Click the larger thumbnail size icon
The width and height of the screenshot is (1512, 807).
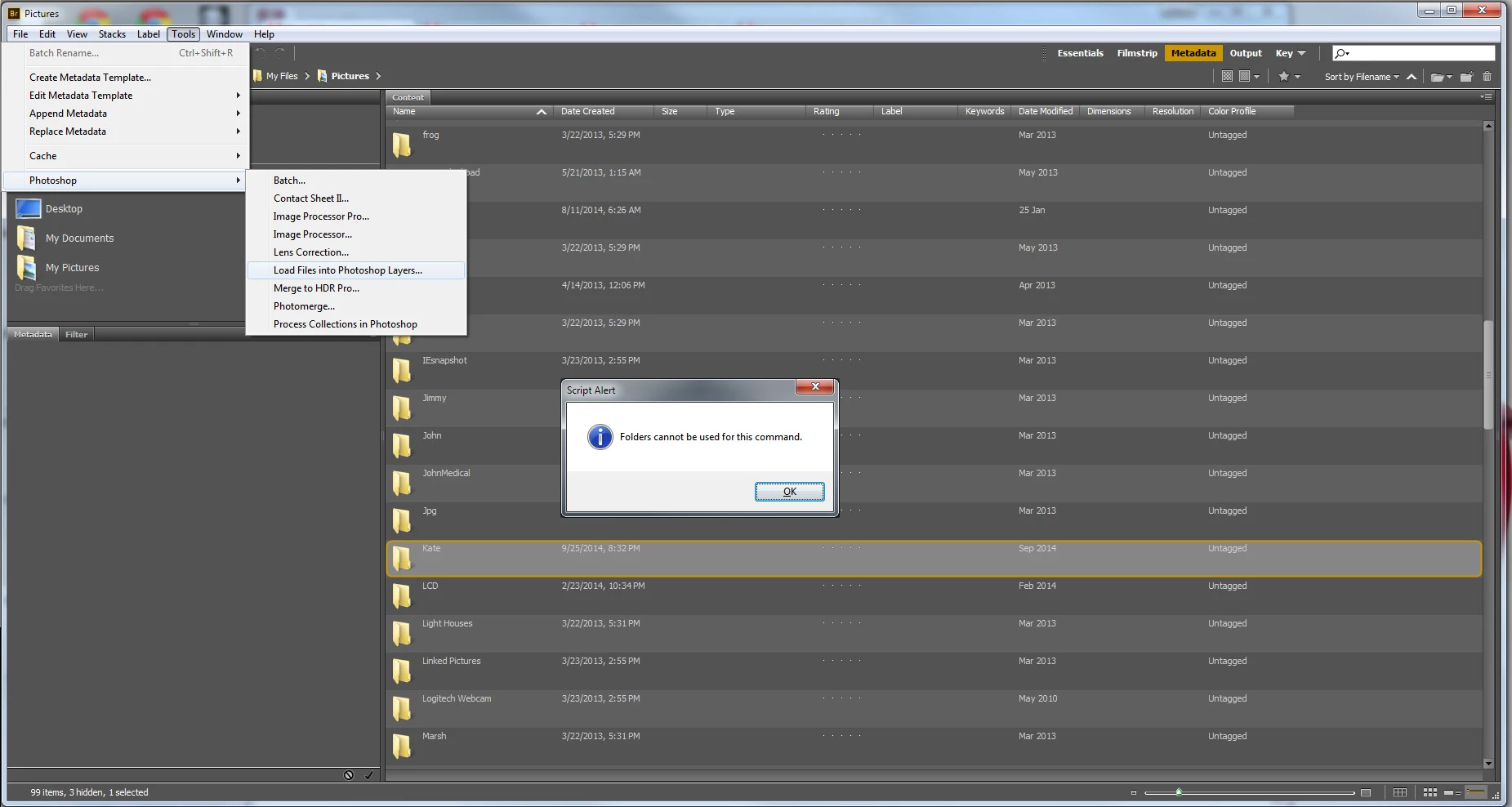(x=1365, y=792)
